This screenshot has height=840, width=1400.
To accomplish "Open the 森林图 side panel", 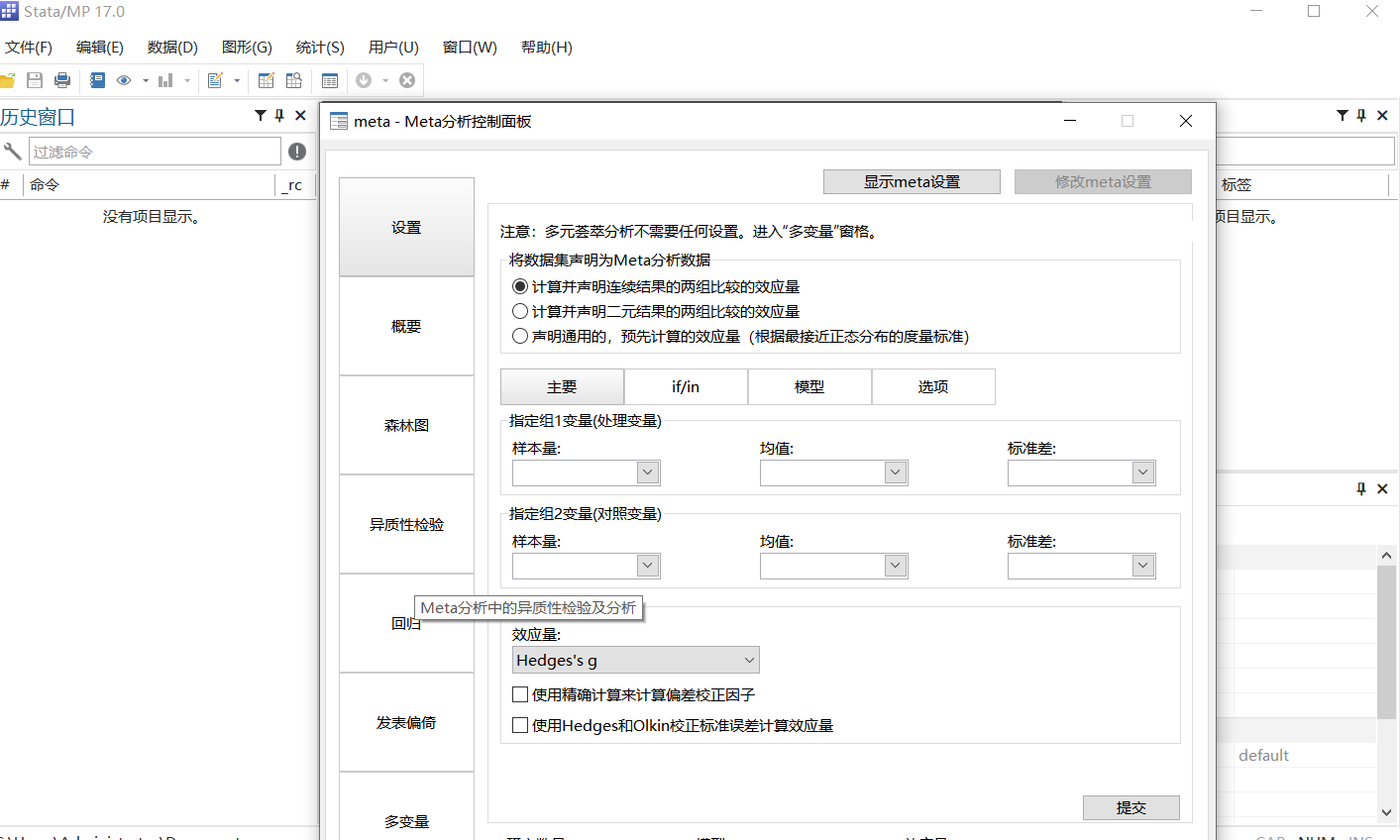I will [406, 425].
